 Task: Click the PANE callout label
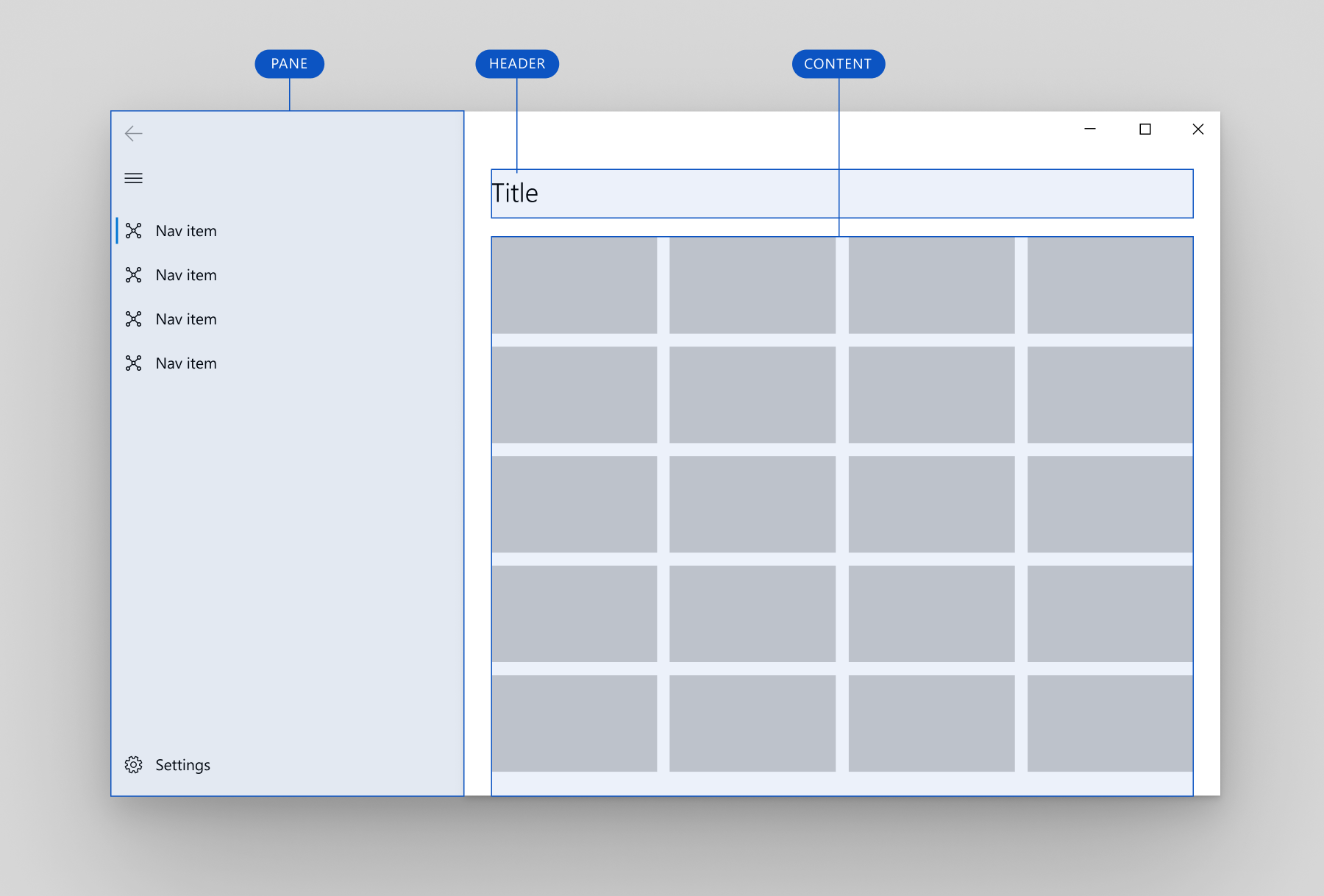[289, 64]
